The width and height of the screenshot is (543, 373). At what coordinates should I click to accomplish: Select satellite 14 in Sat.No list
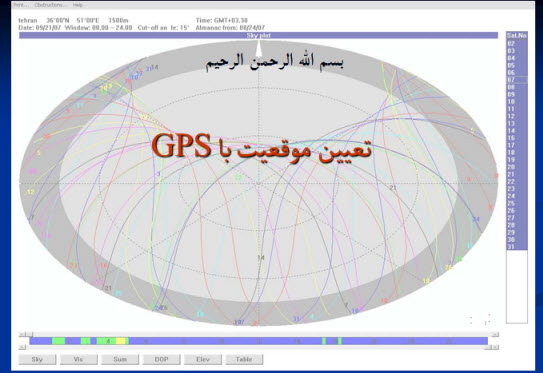(517, 131)
